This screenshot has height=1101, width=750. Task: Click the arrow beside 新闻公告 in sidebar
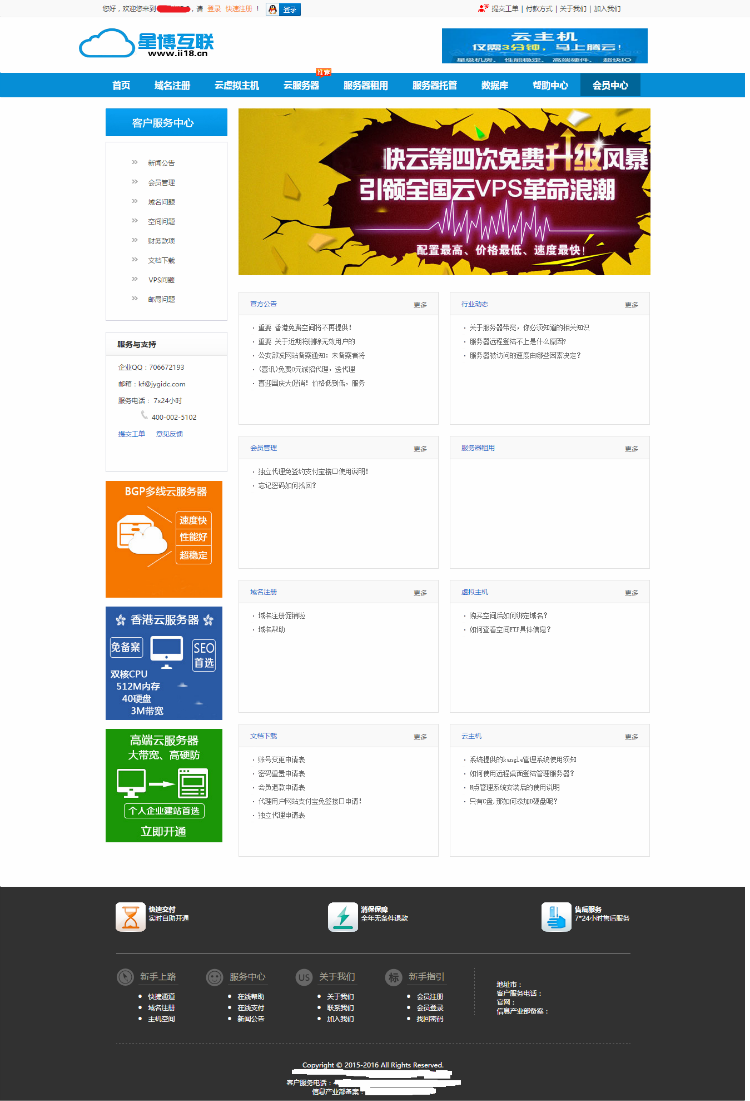(x=134, y=162)
